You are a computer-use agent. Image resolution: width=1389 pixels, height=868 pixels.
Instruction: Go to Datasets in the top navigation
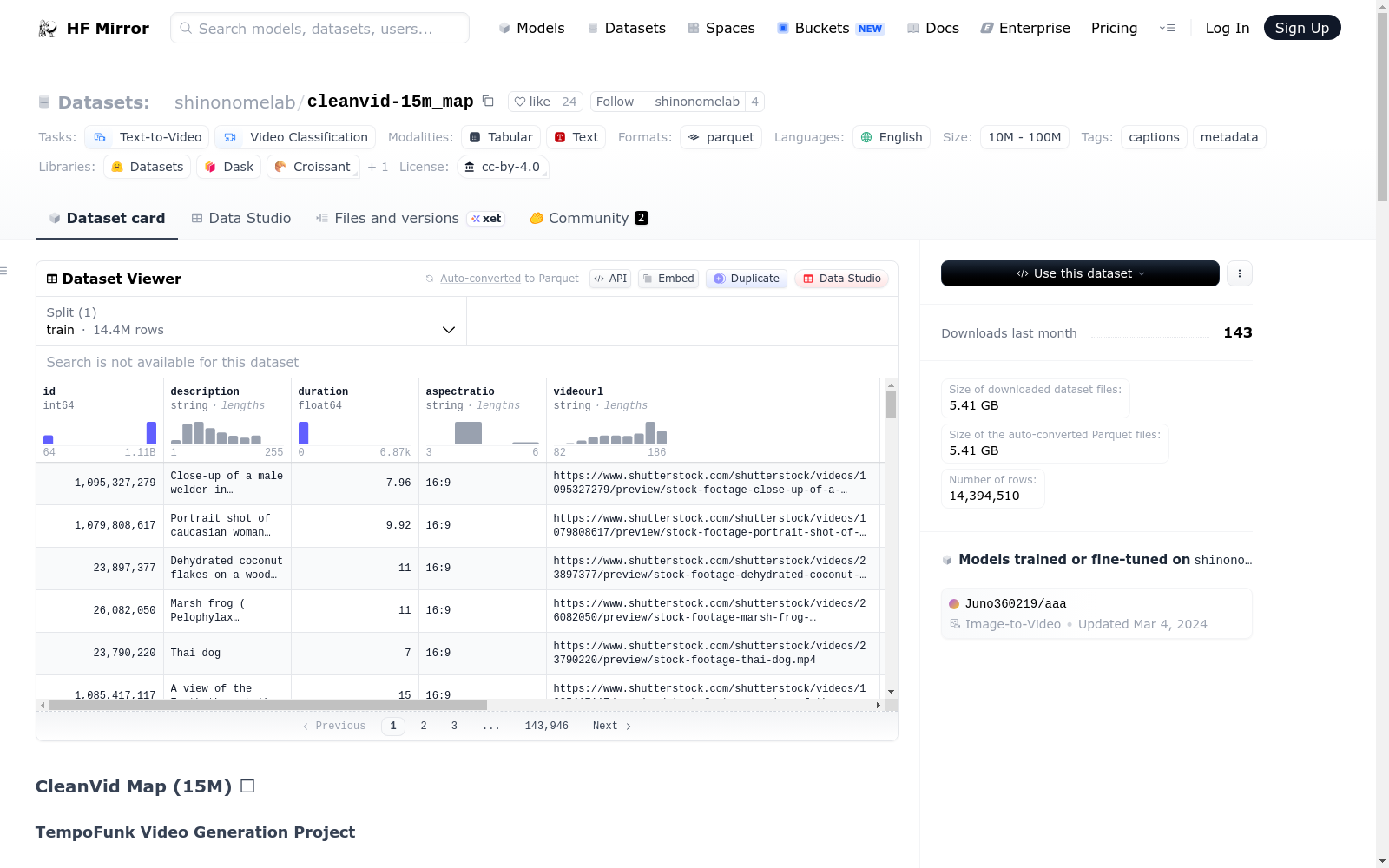tap(626, 28)
